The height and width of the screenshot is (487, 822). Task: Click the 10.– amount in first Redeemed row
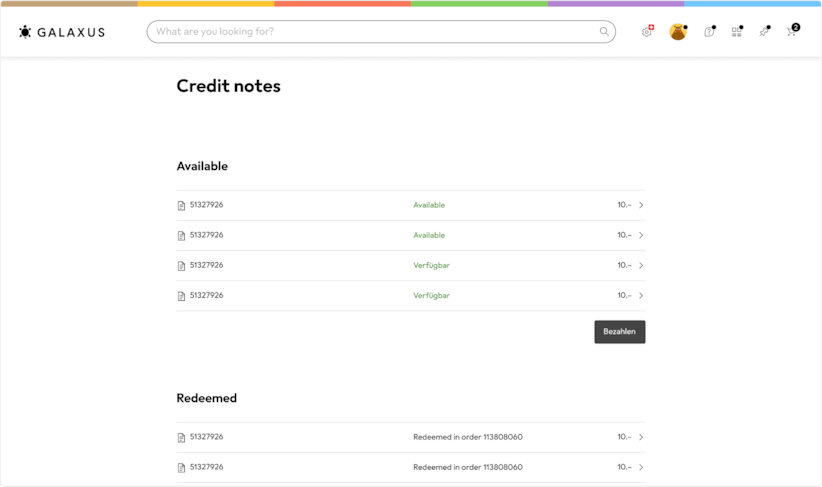(624, 437)
